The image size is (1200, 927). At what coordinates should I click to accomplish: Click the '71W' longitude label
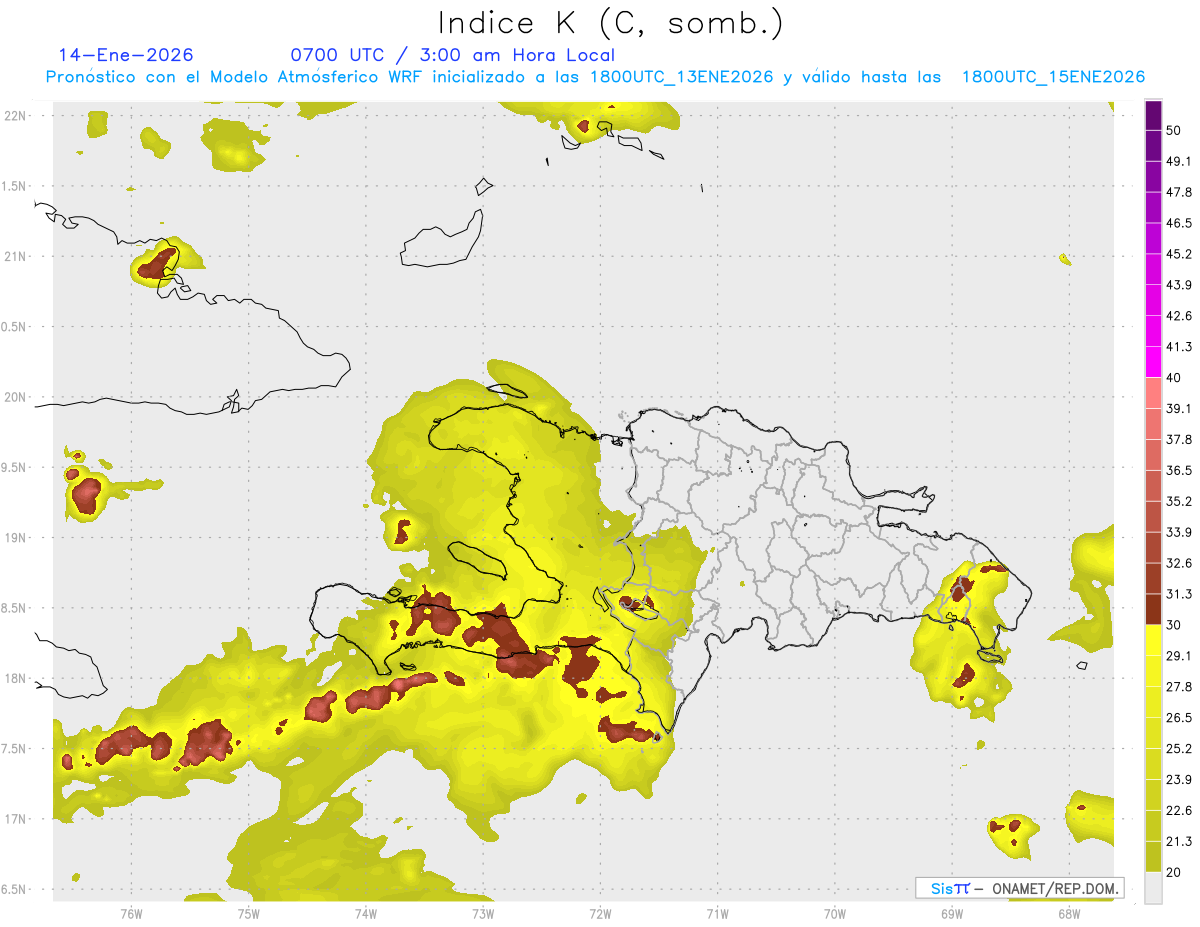point(717,913)
